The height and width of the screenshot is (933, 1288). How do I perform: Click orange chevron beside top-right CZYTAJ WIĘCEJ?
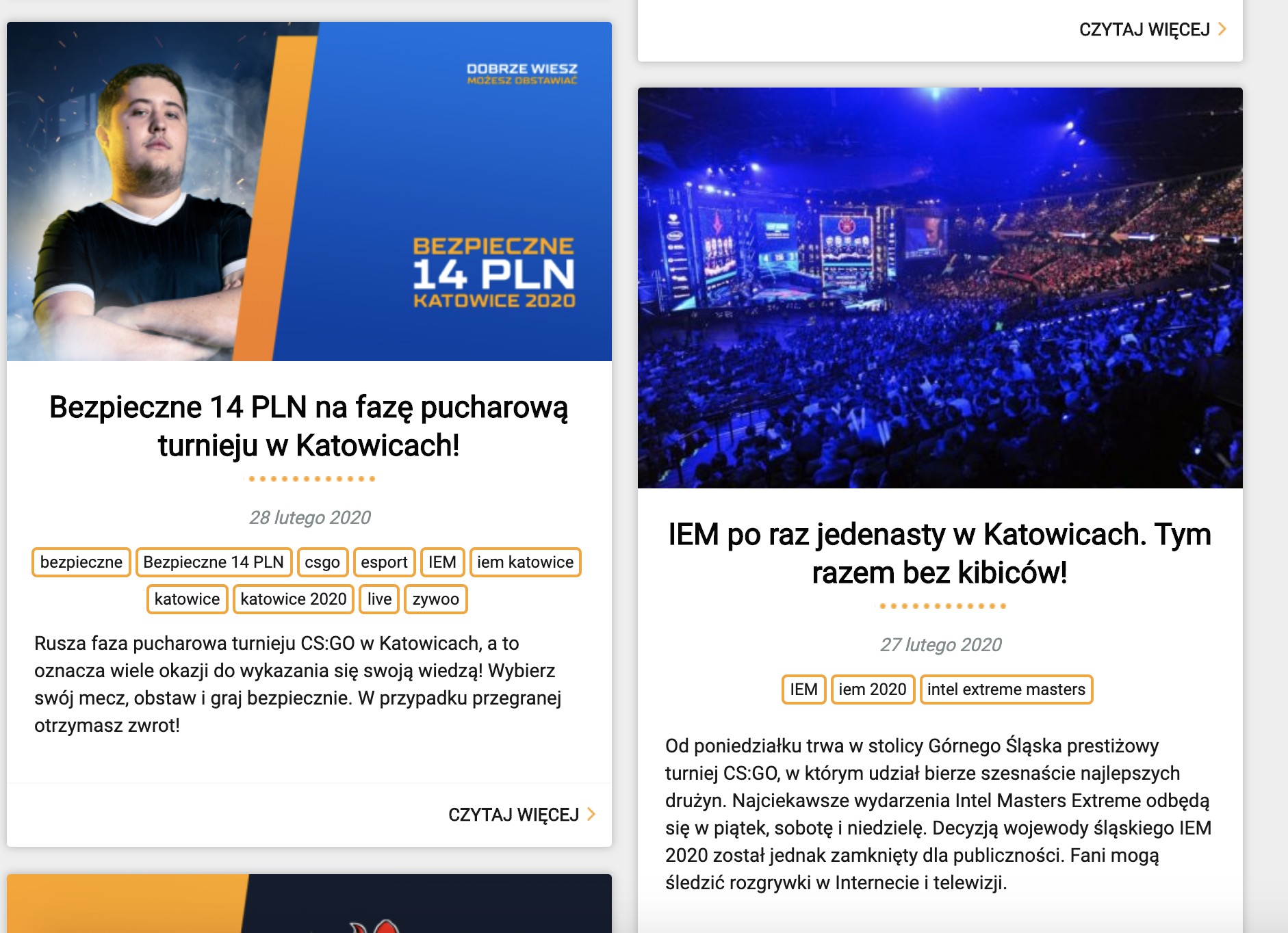click(1222, 29)
